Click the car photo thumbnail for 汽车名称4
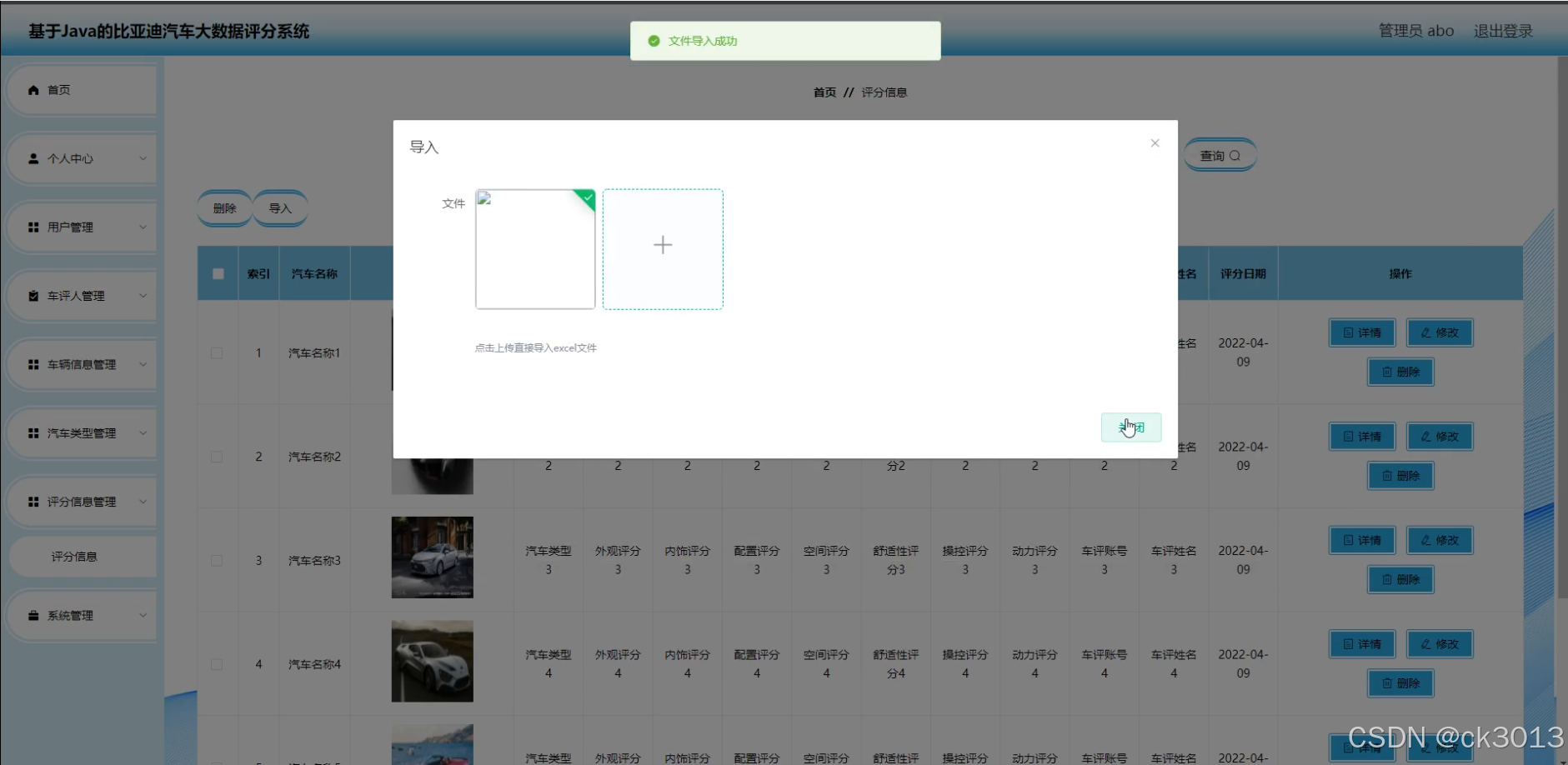The width and height of the screenshot is (1568, 765). (433, 661)
